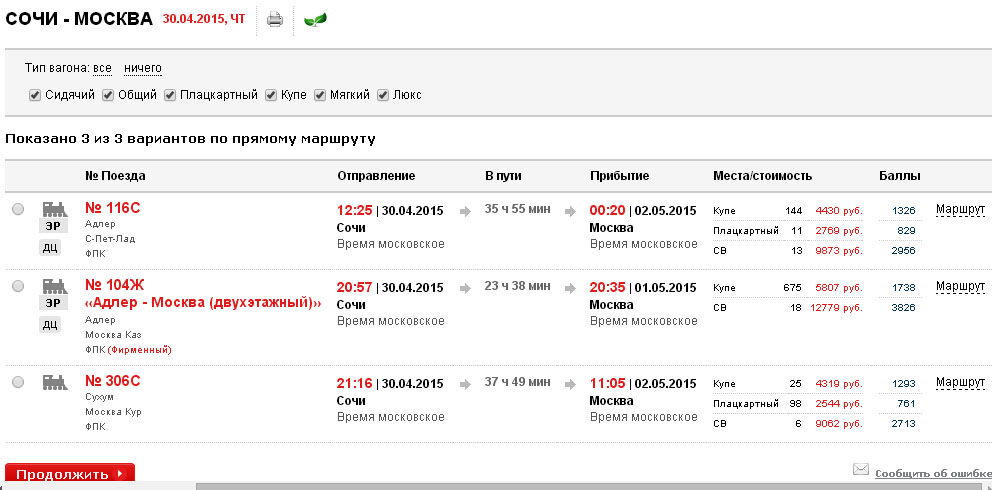Click the ЭР badge for train 116С

coord(52,227)
